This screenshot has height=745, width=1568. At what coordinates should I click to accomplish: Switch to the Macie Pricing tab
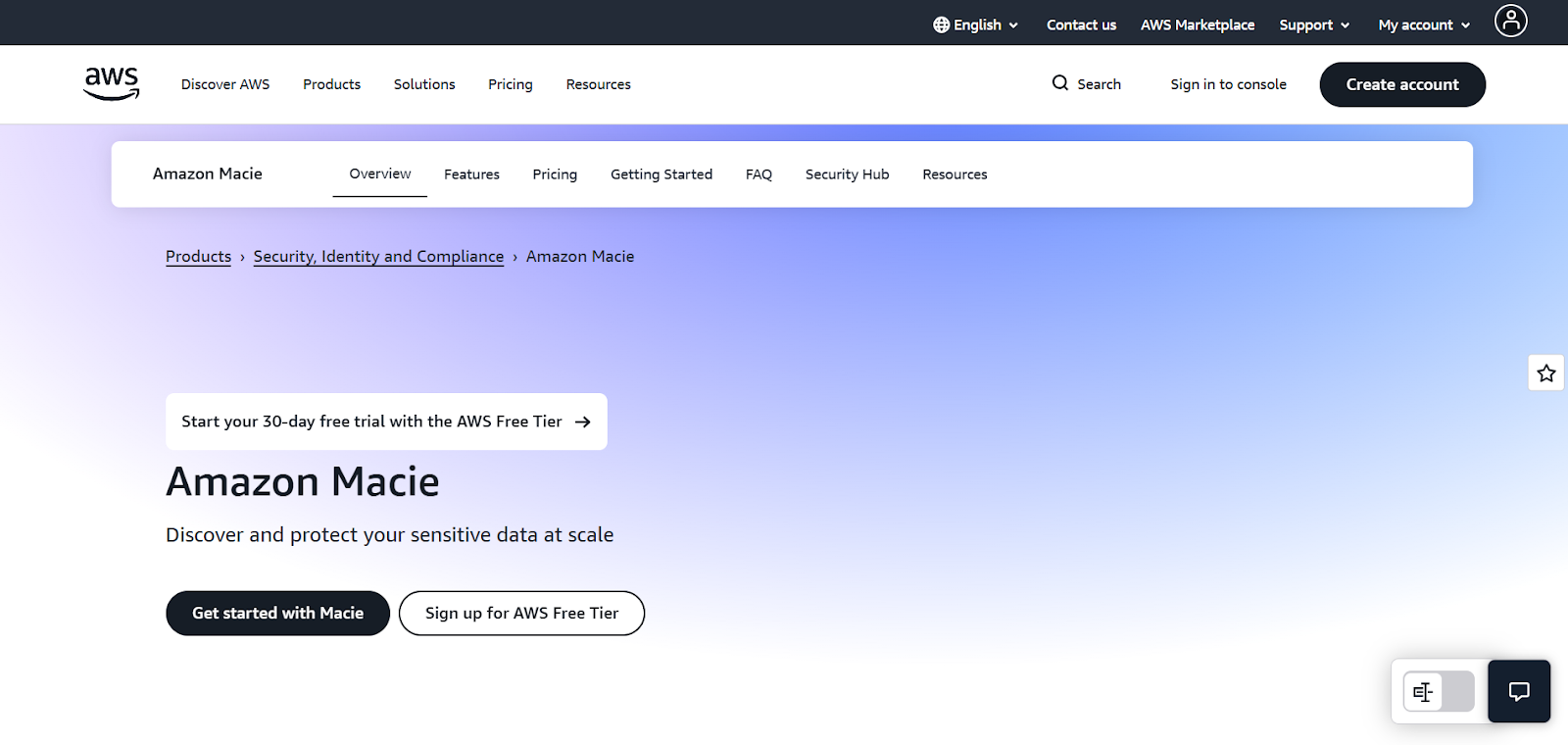pos(555,174)
